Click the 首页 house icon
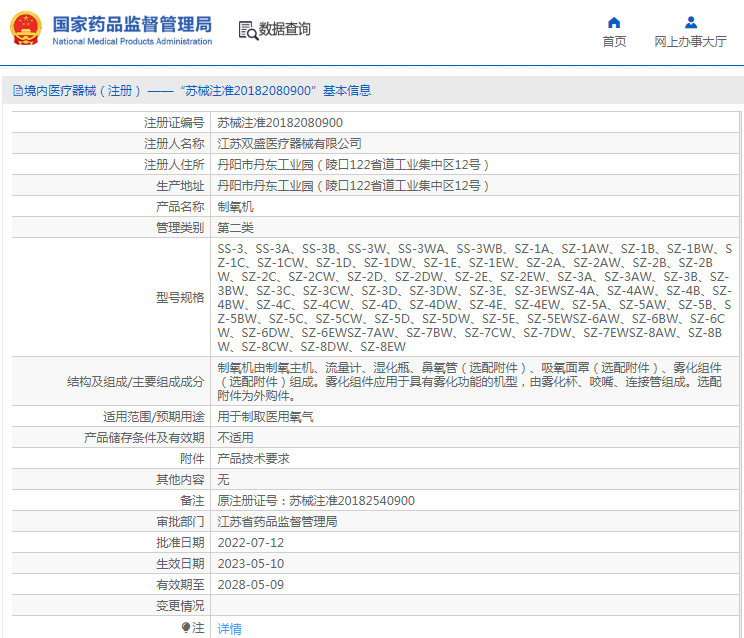744x638 pixels. [614, 22]
